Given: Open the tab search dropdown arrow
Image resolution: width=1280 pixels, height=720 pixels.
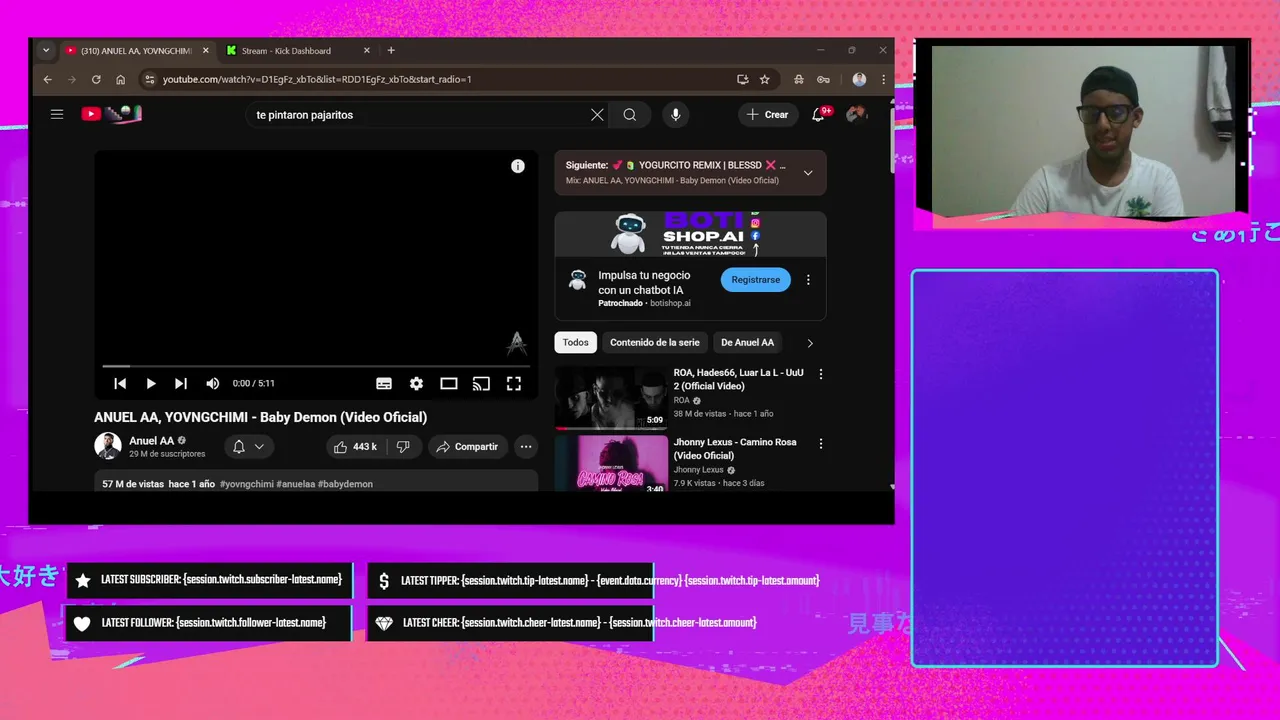Looking at the screenshot, I should point(46,51).
